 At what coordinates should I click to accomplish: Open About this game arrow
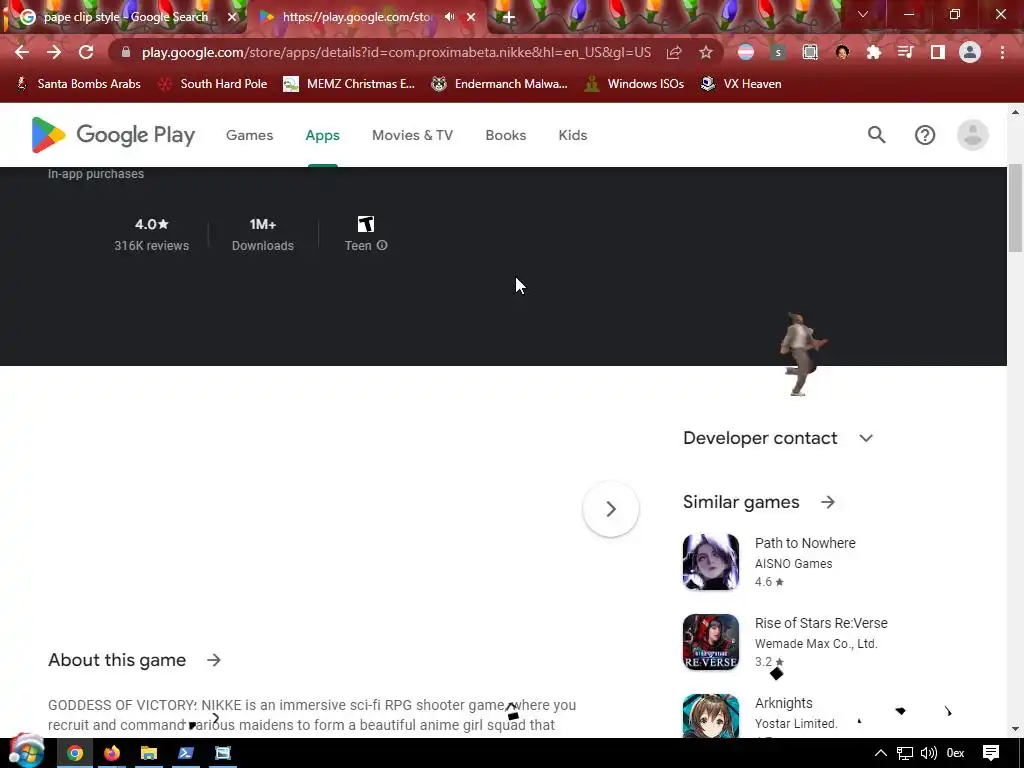tap(214, 660)
